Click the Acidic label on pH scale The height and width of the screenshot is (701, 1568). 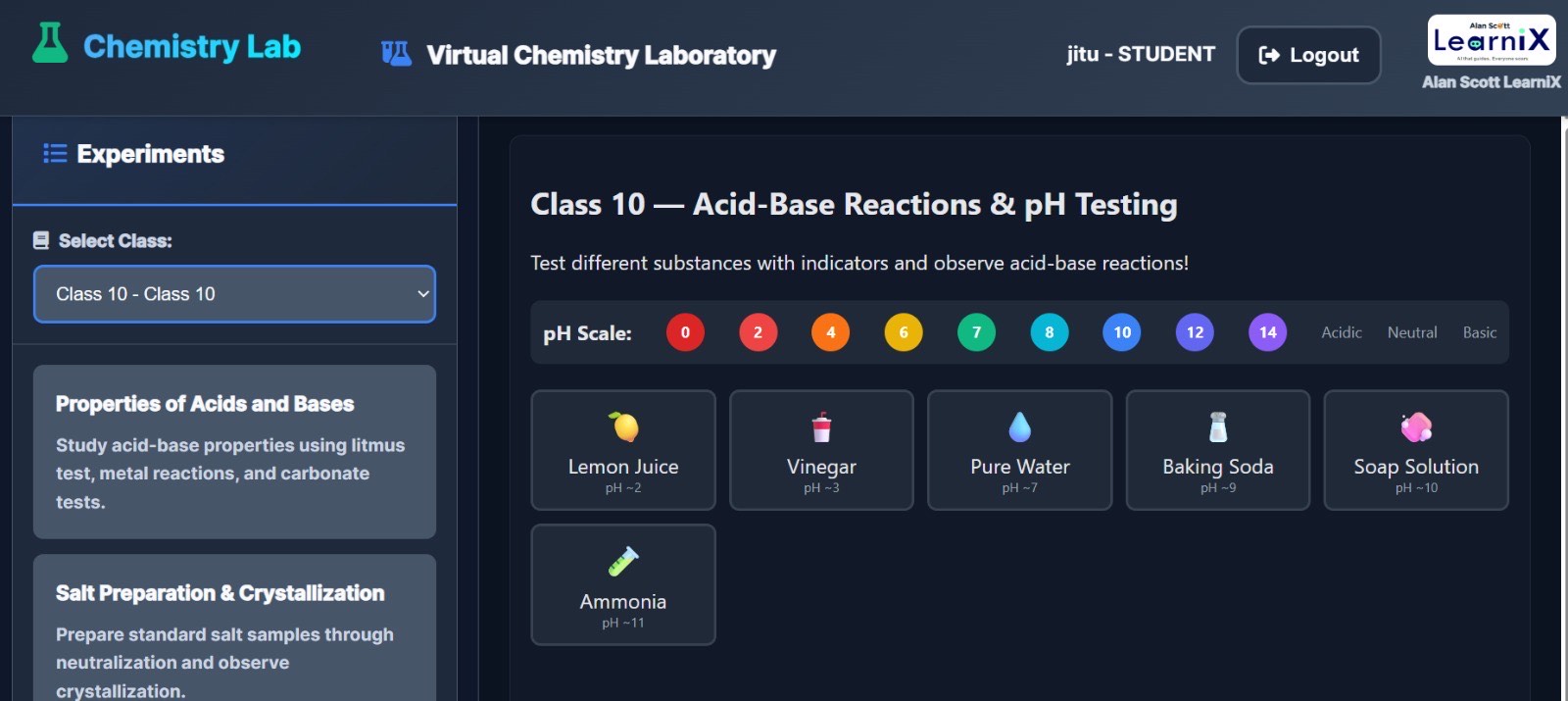pos(1341,332)
